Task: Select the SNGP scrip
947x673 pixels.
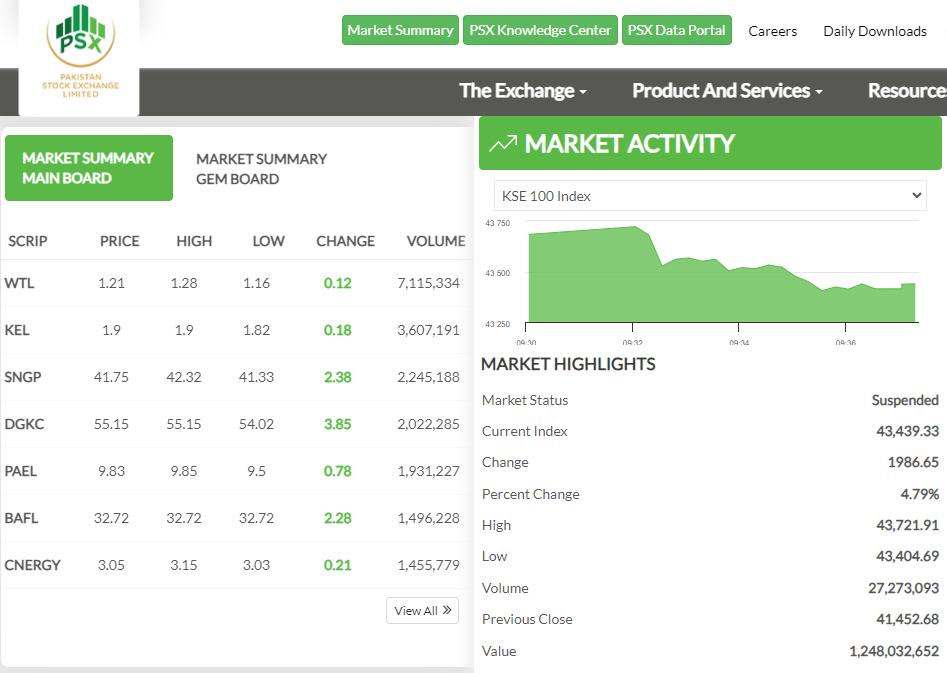Action: point(23,377)
